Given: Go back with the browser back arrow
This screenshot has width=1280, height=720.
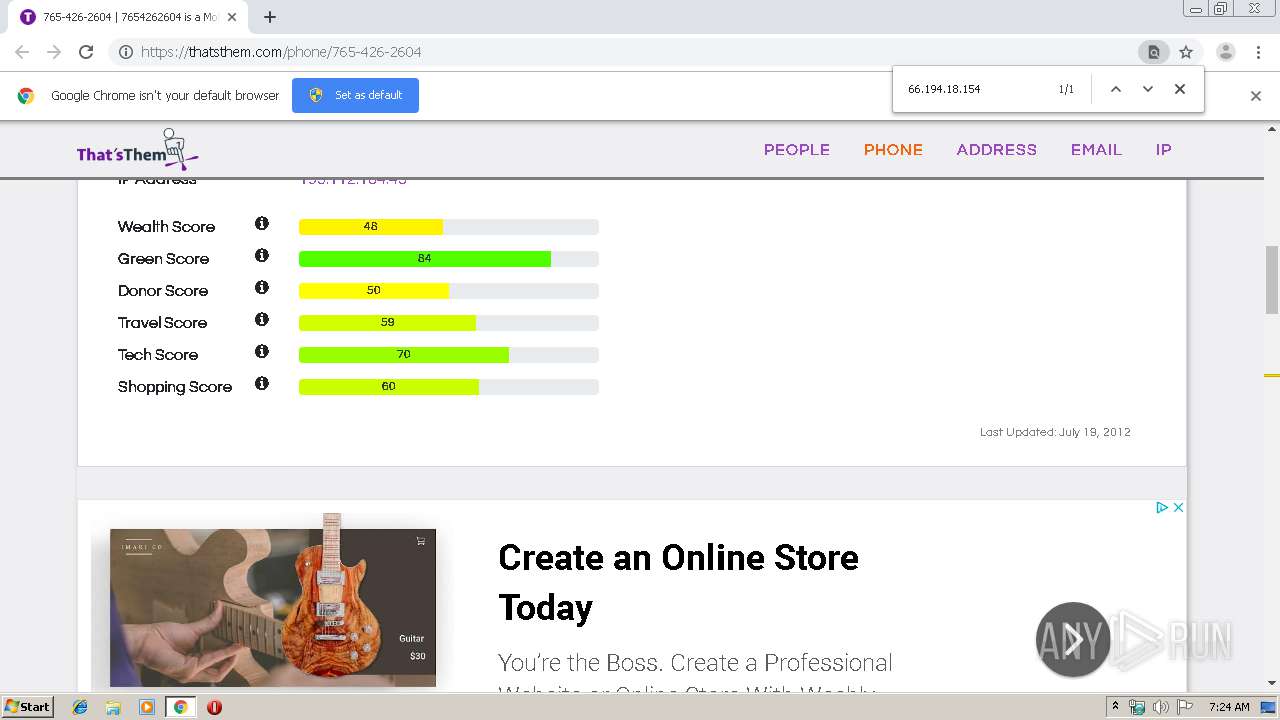Looking at the screenshot, I should [22, 52].
